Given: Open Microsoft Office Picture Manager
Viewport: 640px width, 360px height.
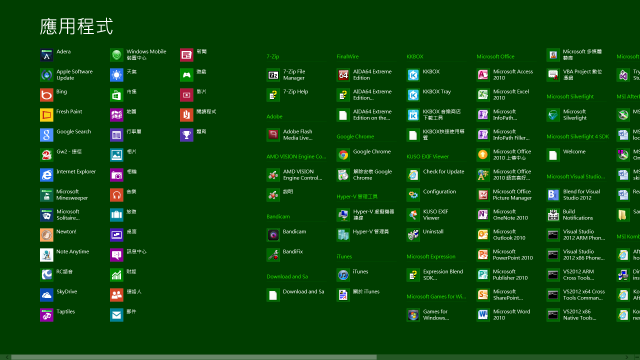Looking at the screenshot, I should (x=483, y=195).
